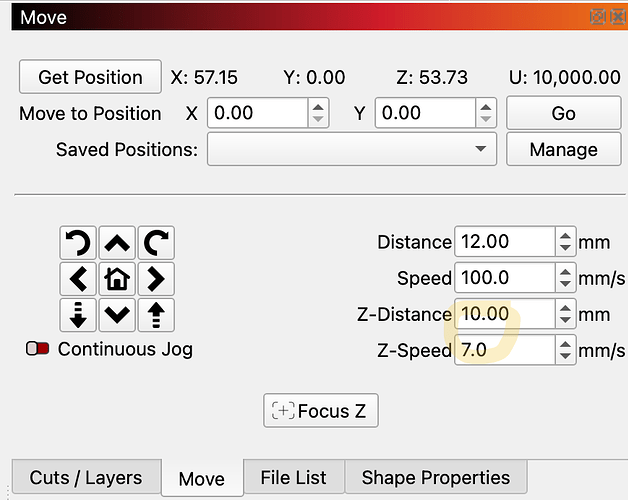
Task: Decrease the Z-Speed value with stepper
Action: coord(566,355)
